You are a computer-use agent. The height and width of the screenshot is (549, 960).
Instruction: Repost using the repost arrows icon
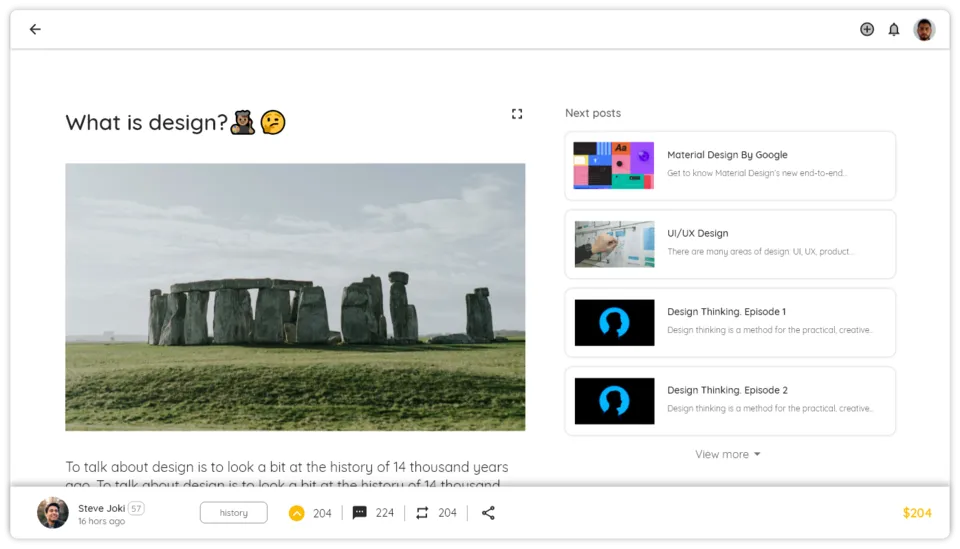coord(422,513)
